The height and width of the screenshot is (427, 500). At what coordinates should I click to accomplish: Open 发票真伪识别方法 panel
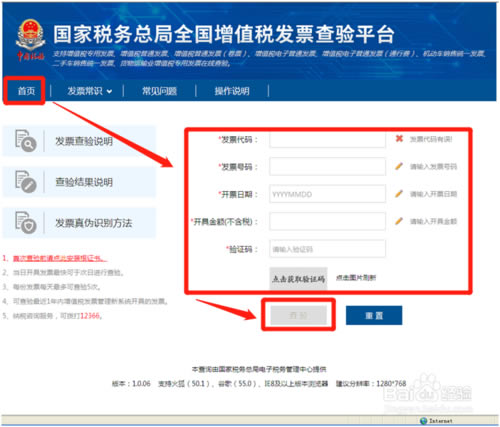click(79, 223)
